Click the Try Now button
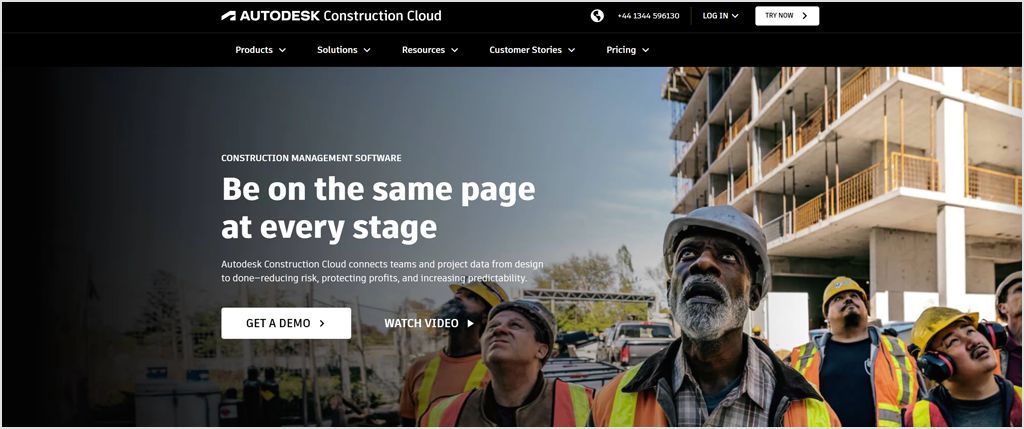This screenshot has width=1024, height=429. click(786, 16)
